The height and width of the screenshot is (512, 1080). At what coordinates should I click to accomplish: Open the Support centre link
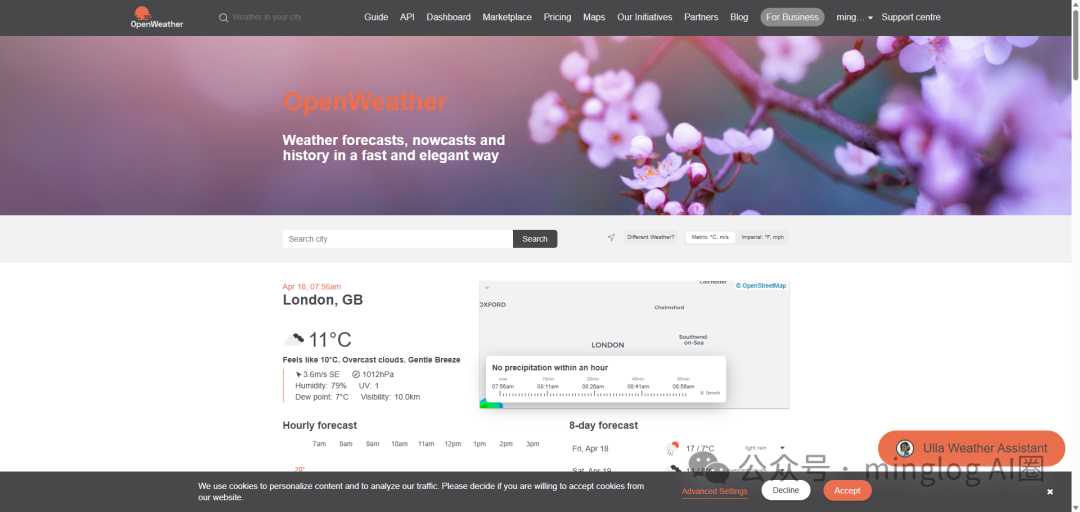(911, 17)
